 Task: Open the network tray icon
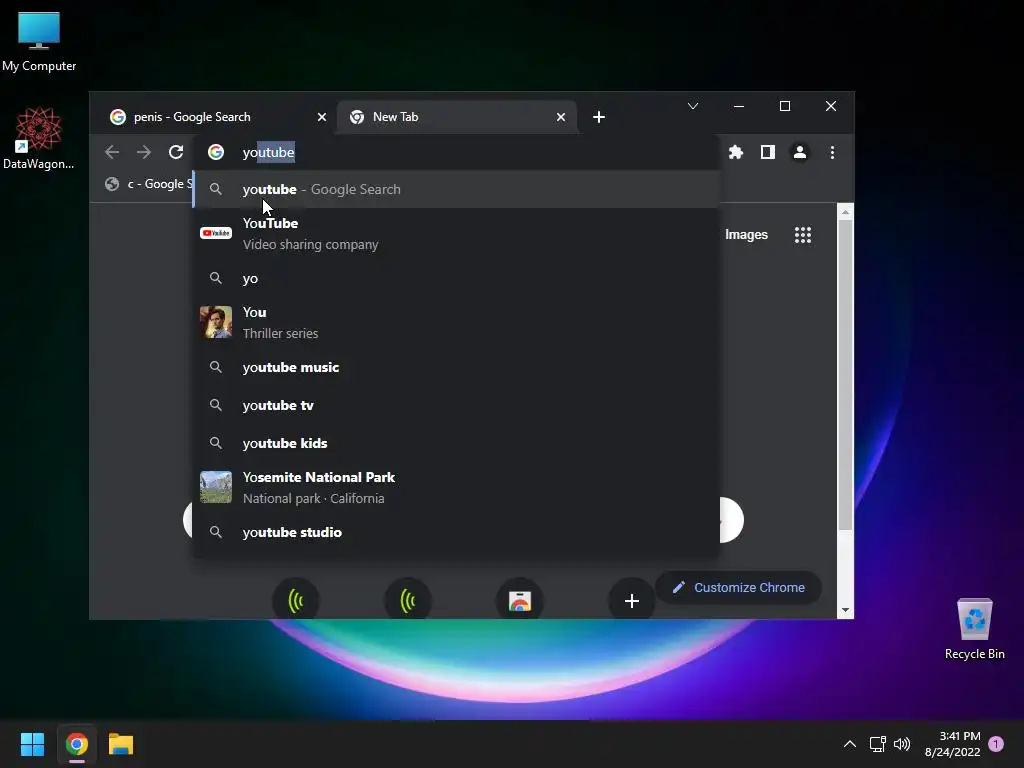click(878, 744)
